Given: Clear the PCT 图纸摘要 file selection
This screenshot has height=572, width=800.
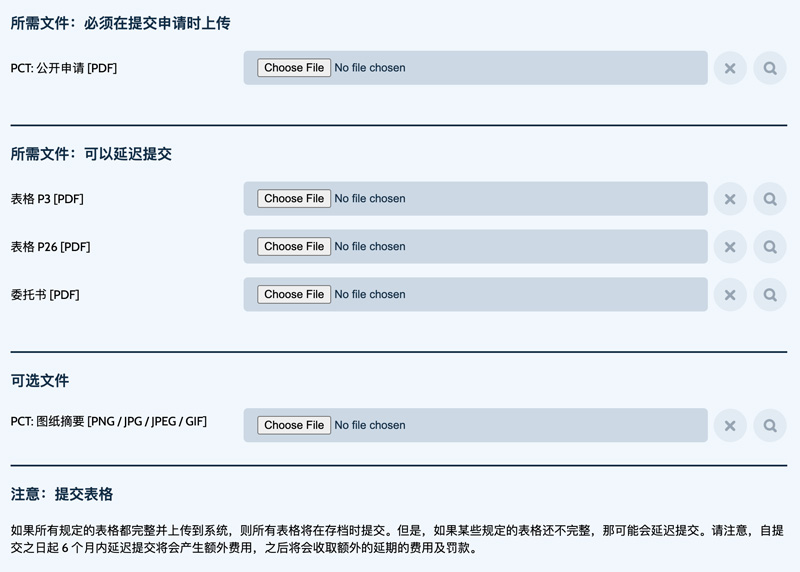Looking at the screenshot, I should point(730,425).
